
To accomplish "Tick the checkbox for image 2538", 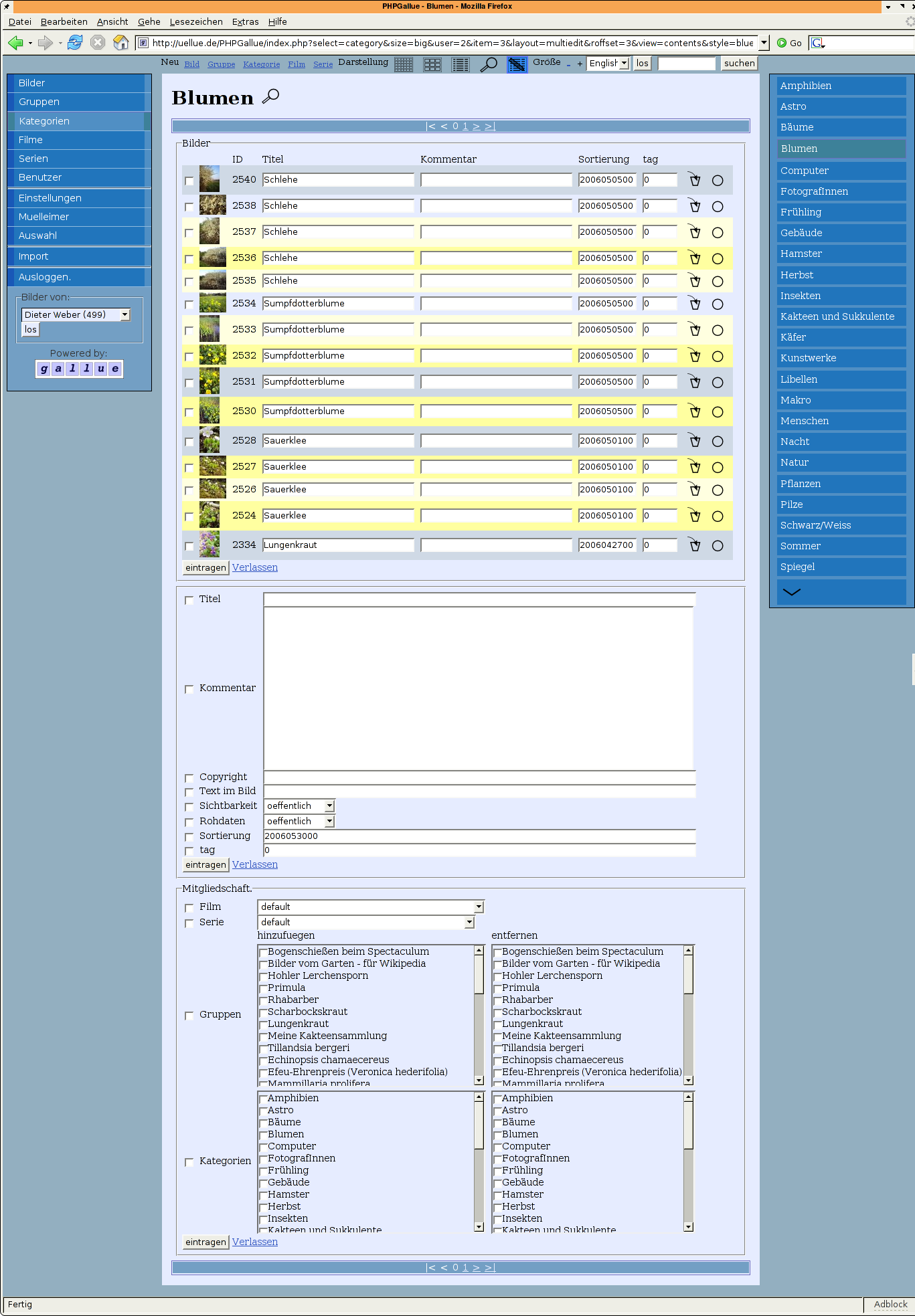I will pos(189,207).
